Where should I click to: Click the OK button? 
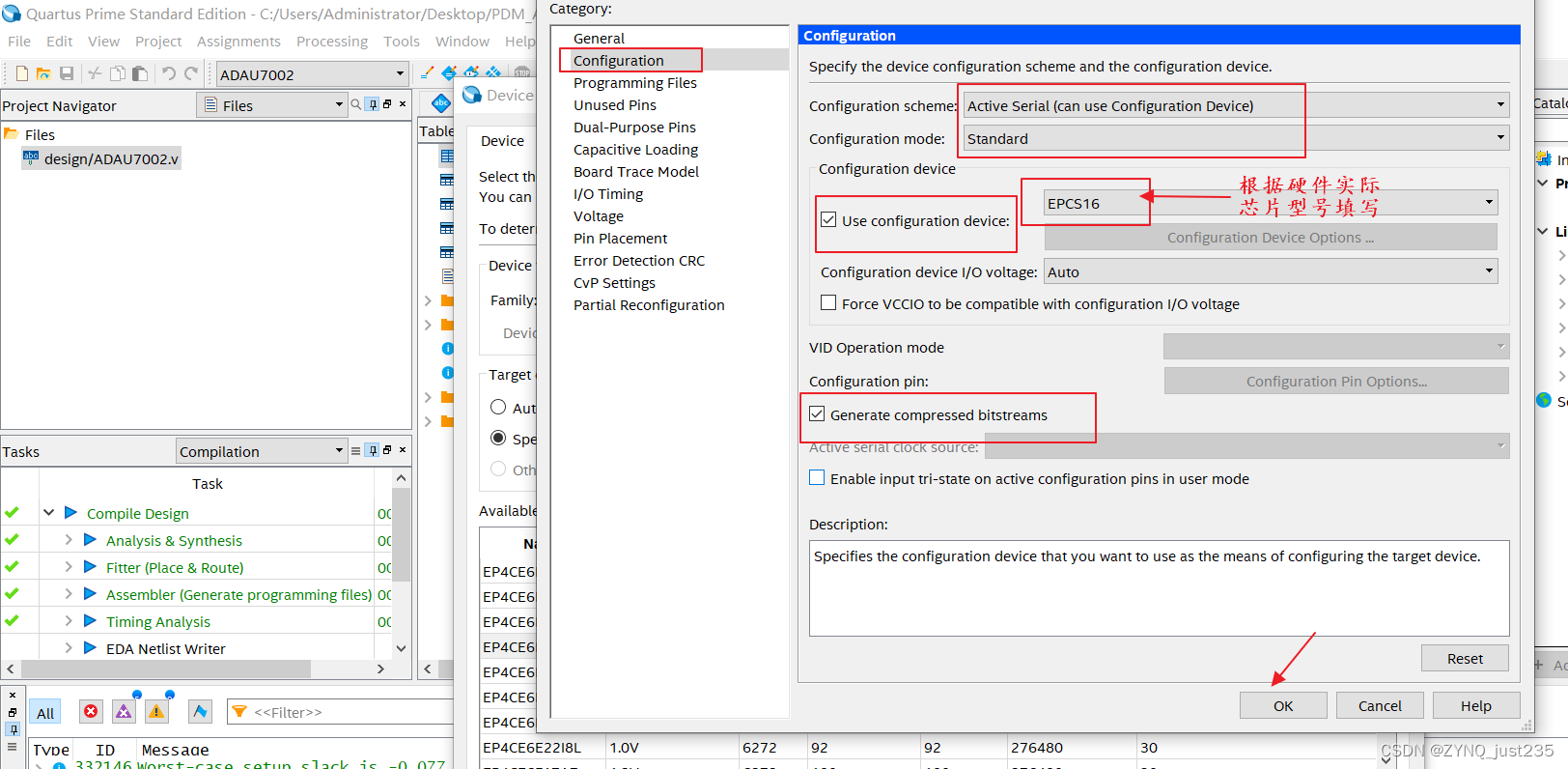click(x=1283, y=705)
